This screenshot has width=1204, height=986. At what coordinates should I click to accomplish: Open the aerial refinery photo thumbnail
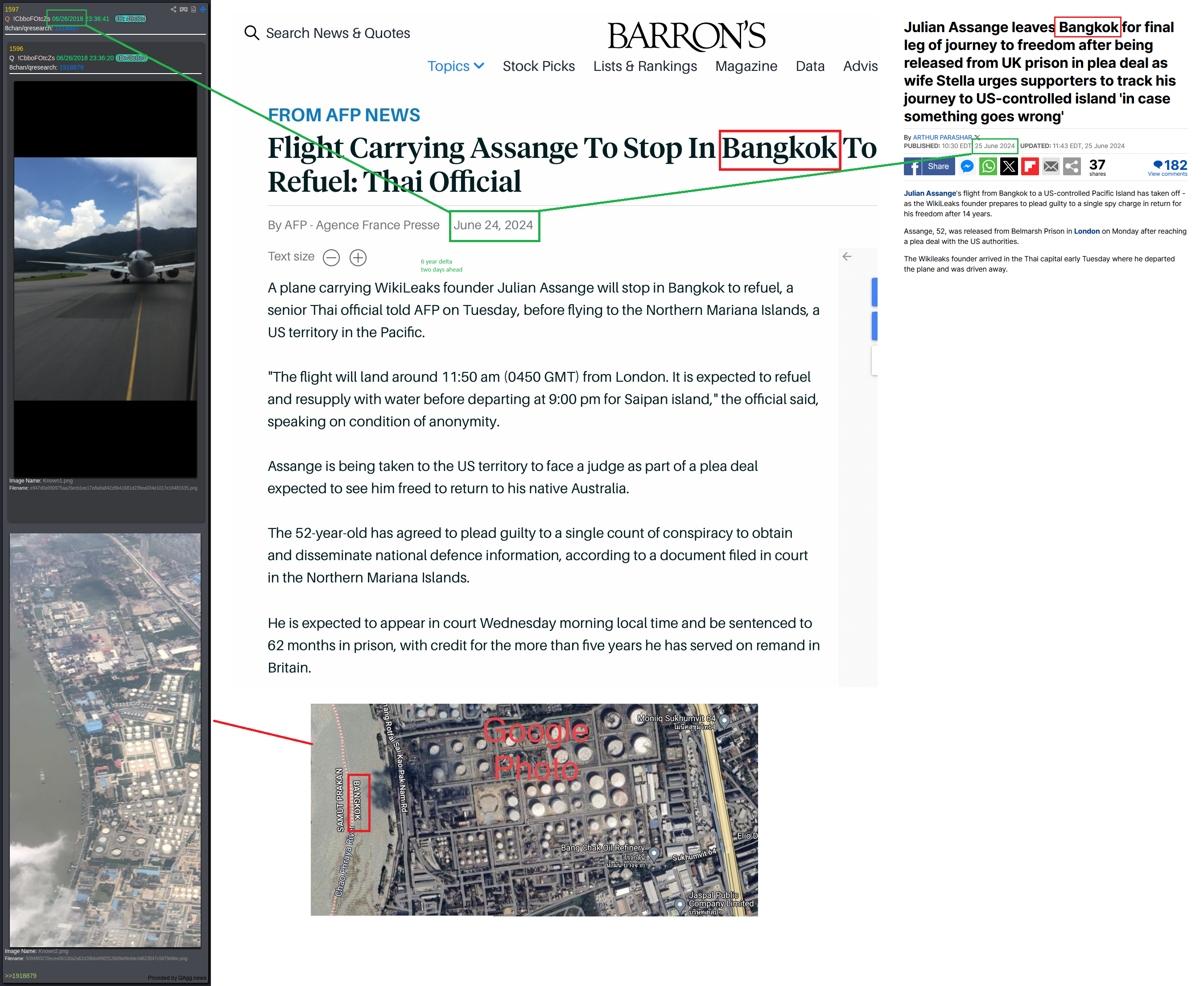[x=105, y=739]
